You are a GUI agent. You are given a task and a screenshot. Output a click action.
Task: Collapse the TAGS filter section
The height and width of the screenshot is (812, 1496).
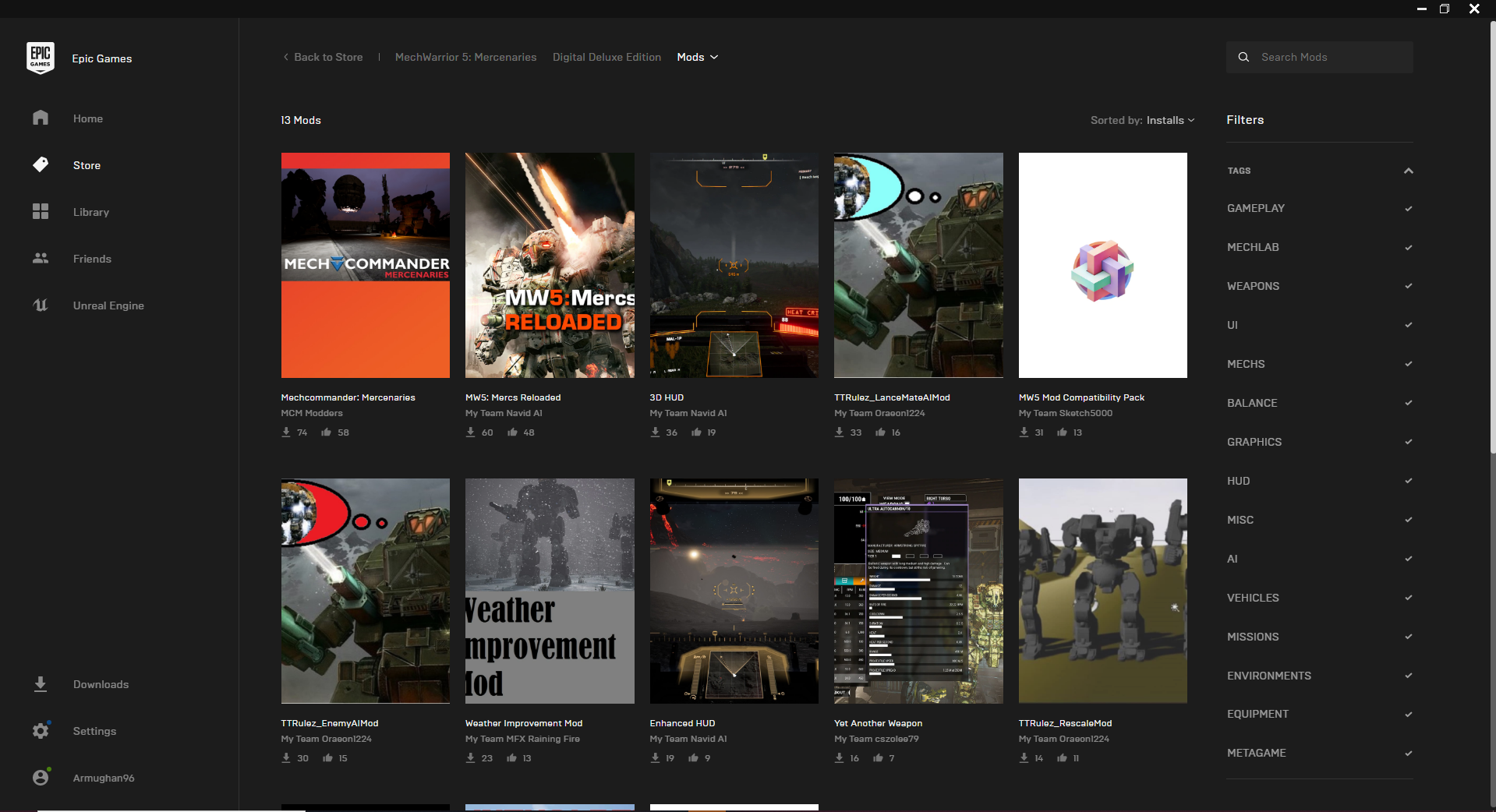click(1408, 171)
